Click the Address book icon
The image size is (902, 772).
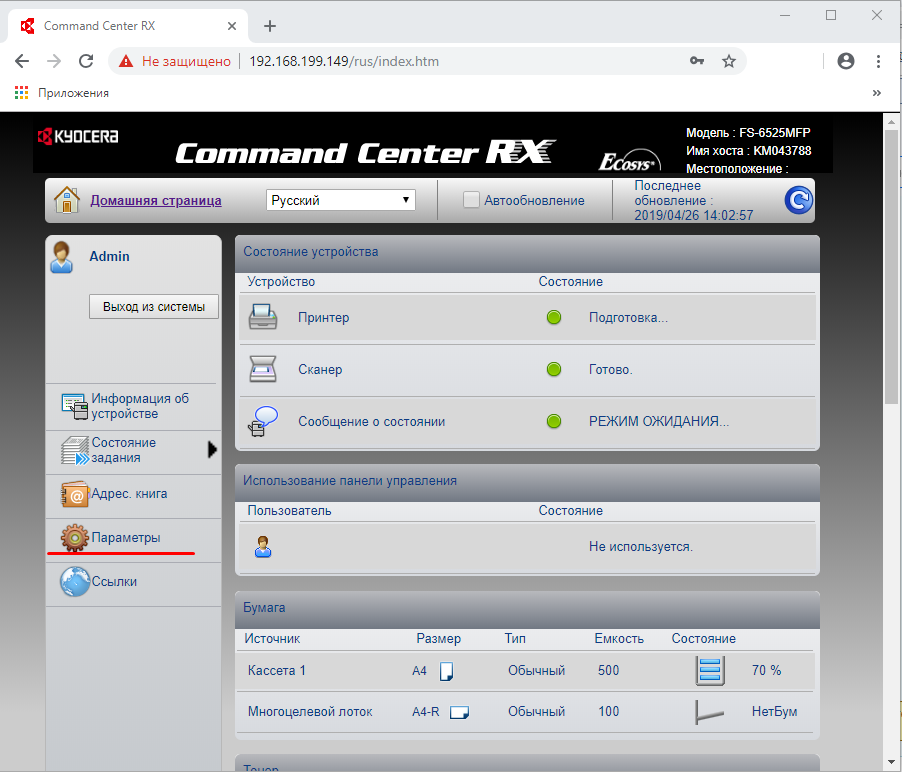tap(75, 494)
